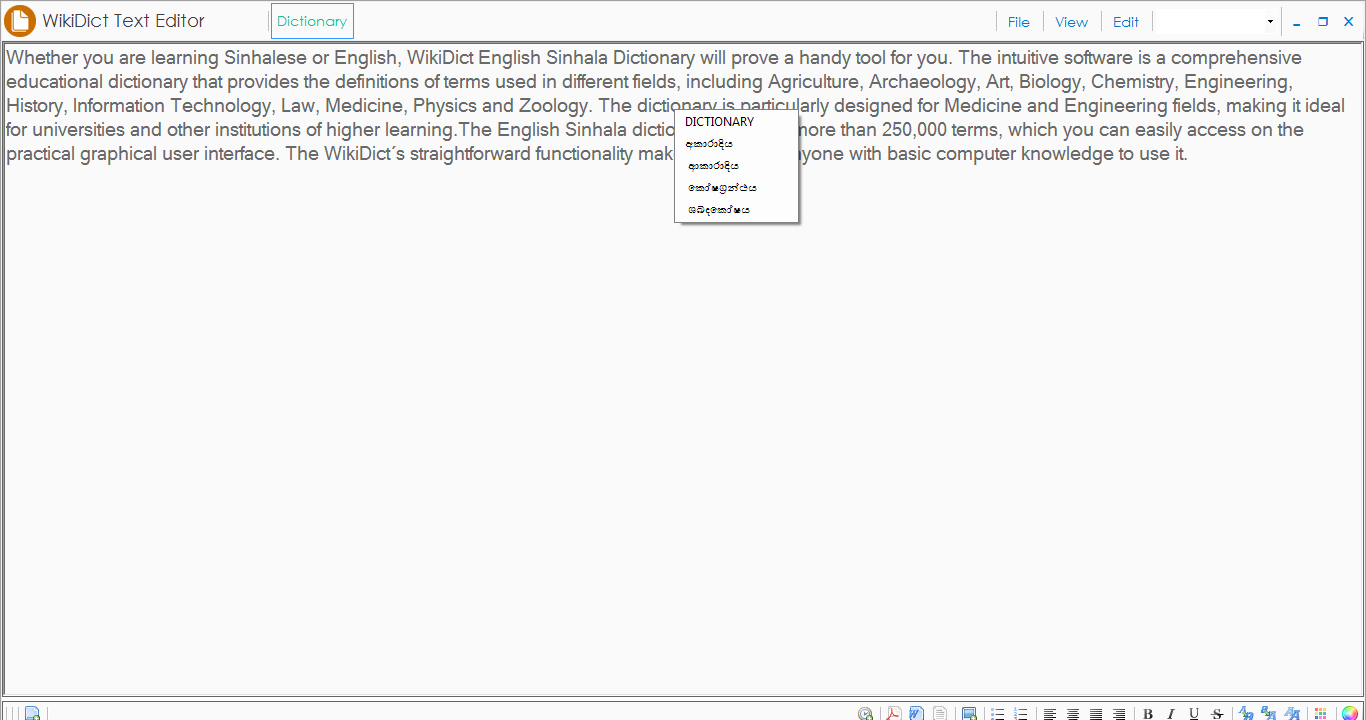Open the View menu
Viewport: 1366px width, 720px height.
pos(1072,22)
